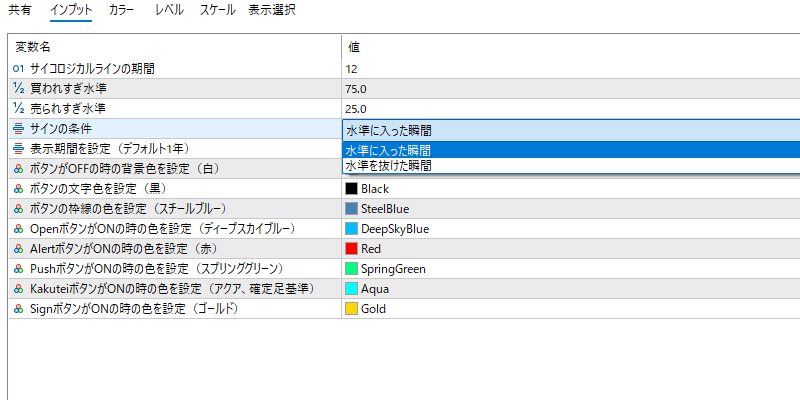800x400 pixels.
Task: Select the KakuteiボタンがONの時の色を設定 label
Action: [172, 289]
